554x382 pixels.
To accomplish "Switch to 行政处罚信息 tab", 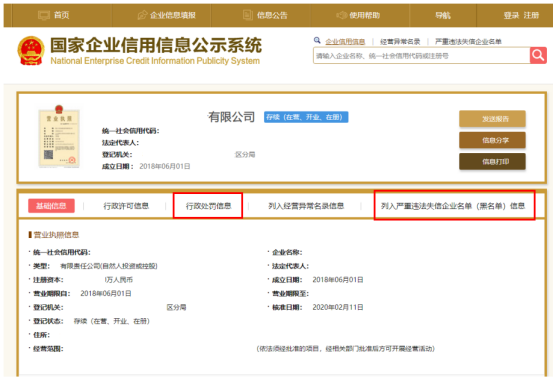I will click(208, 206).
